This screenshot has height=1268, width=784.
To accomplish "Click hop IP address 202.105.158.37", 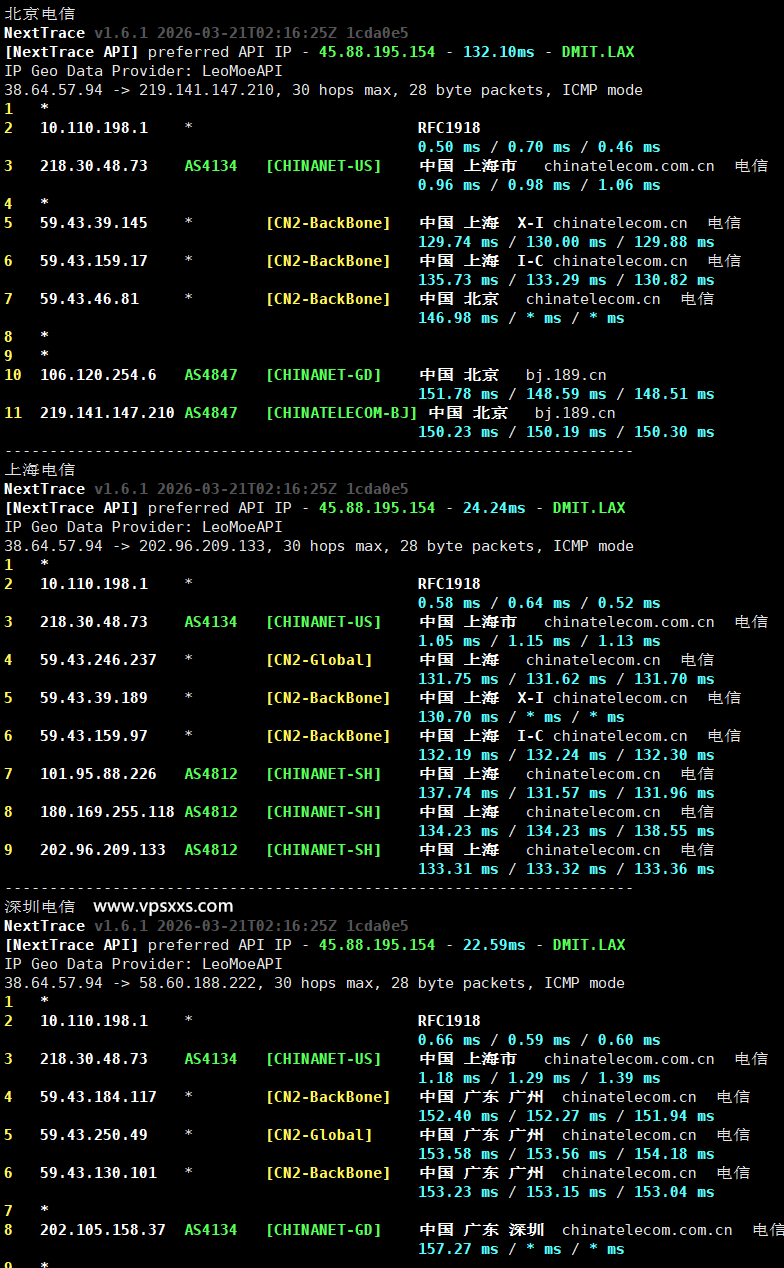I will (102, 1230).
